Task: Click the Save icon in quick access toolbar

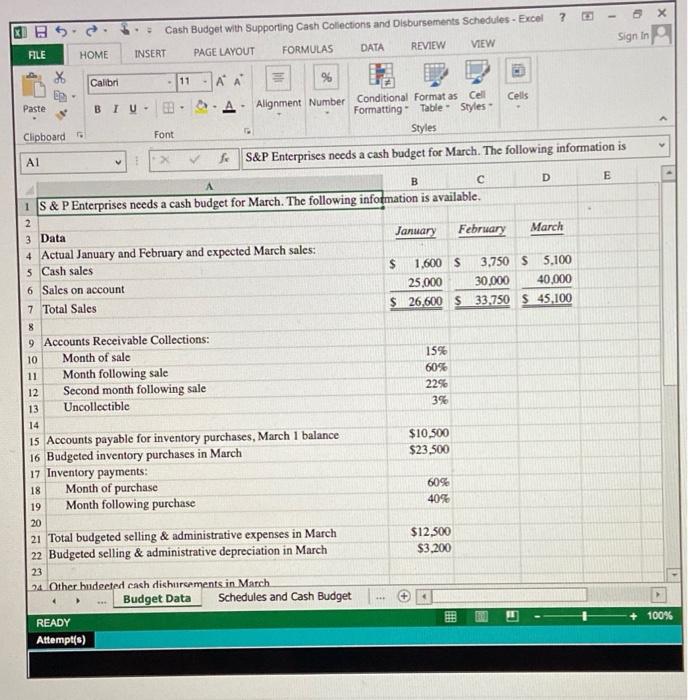Action: [x=41, y=32]
